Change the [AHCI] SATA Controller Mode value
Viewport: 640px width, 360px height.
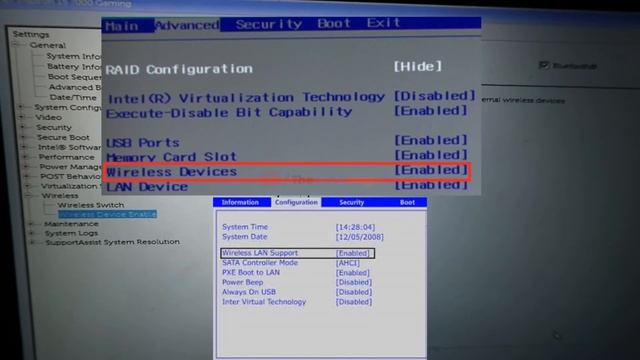348,263
